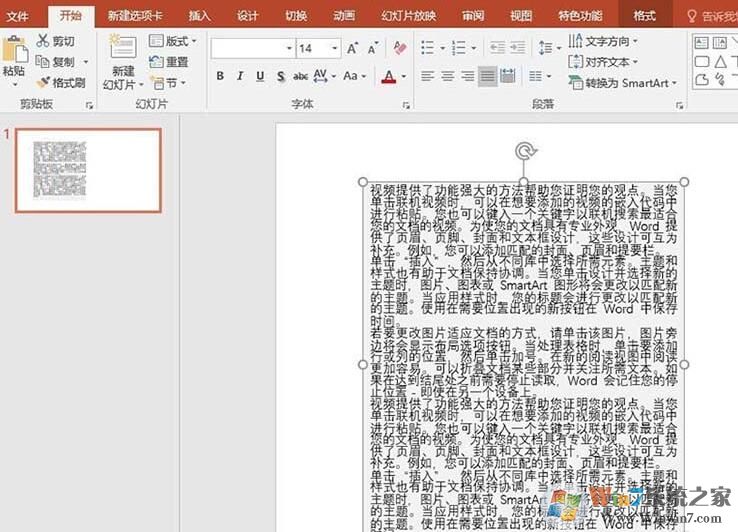
Task: Increase font size with large A
Action: [352, 48]
